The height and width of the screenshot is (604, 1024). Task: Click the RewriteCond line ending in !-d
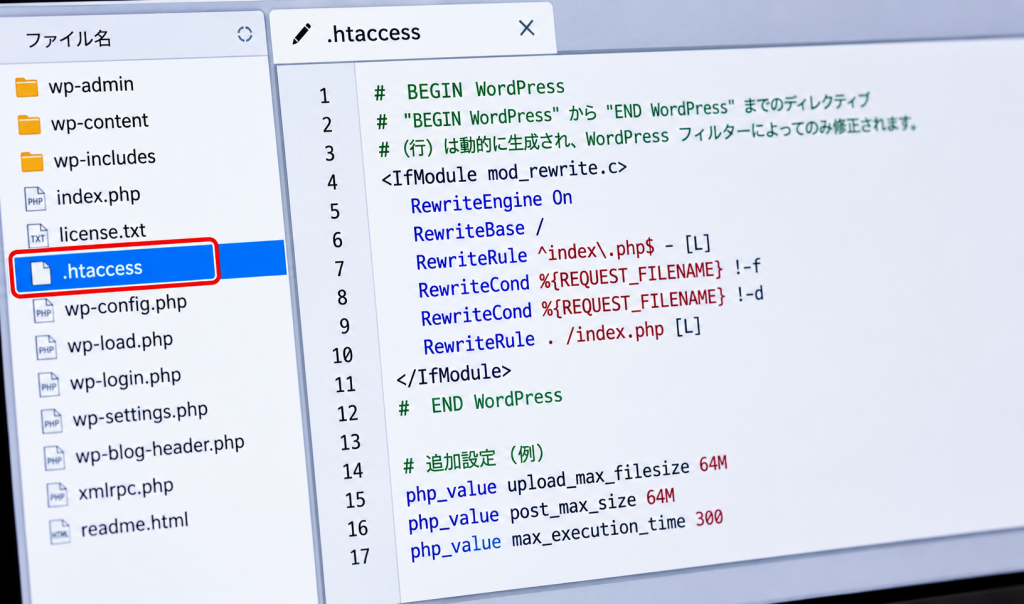592,306
